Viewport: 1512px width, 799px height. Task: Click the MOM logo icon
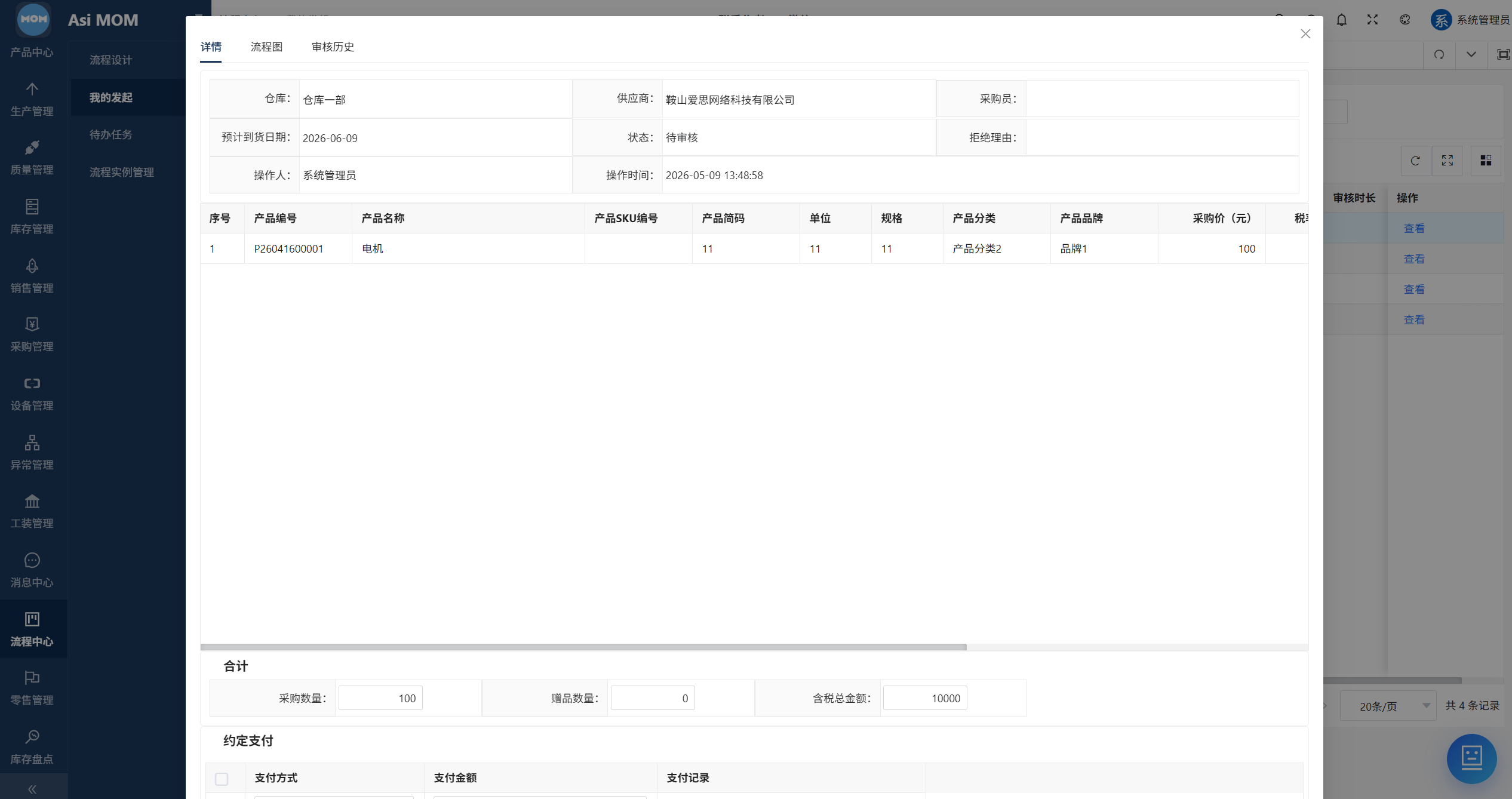[x=33, y=19]
